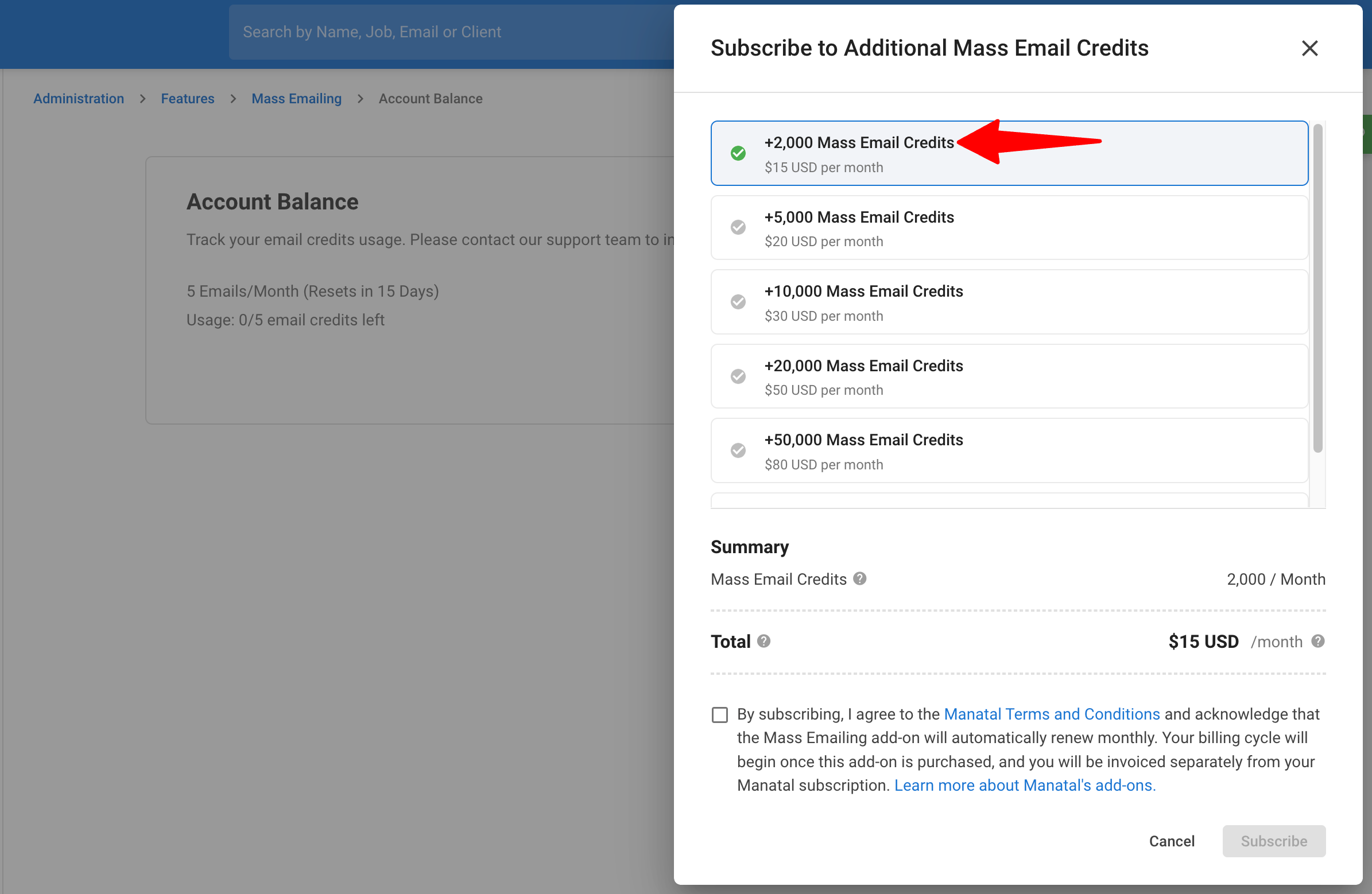Image resolution: width=1372 pixels, height=894 pixels.
Task: Choose the +20,000 Mass Email Credits plan
Action: [1009, 376]
